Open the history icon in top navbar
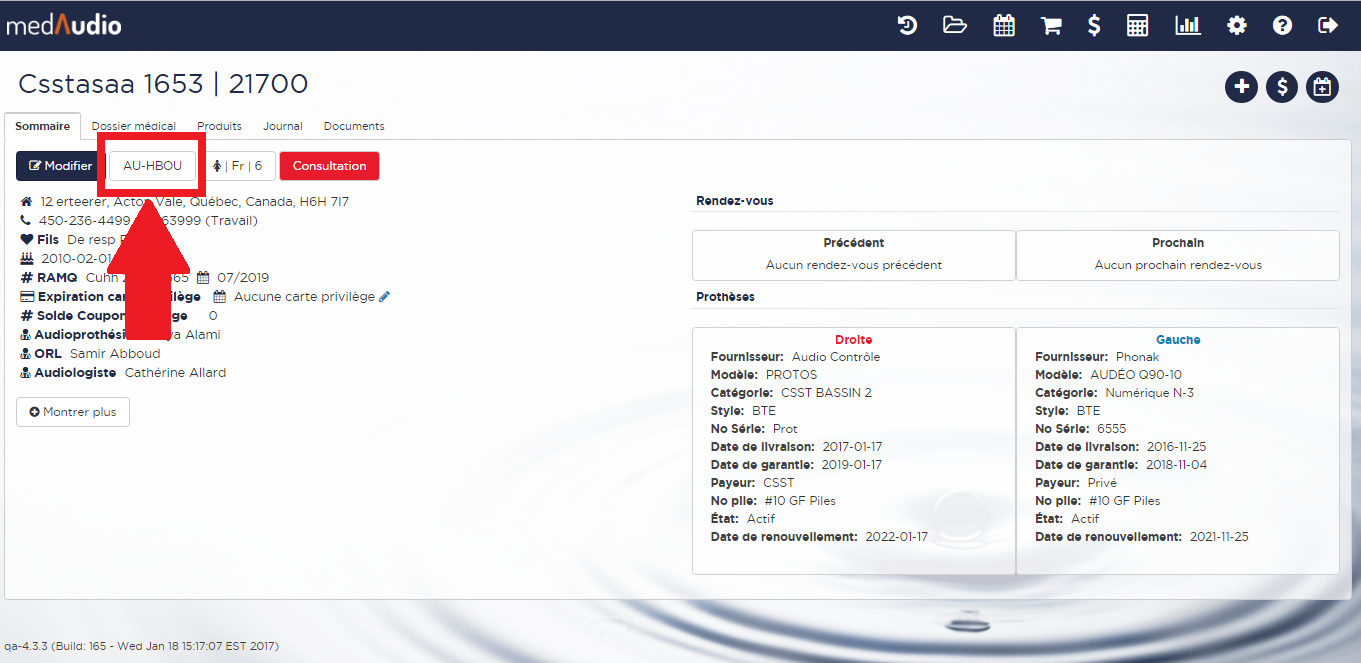Image resolution: width=1361 pixels, height=663 pixels. coord(907,26)
